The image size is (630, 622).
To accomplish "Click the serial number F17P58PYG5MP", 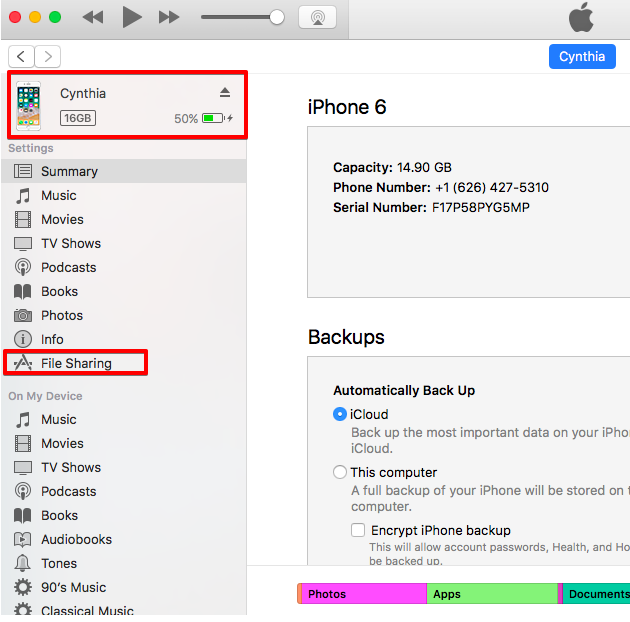I will point(481,207).
